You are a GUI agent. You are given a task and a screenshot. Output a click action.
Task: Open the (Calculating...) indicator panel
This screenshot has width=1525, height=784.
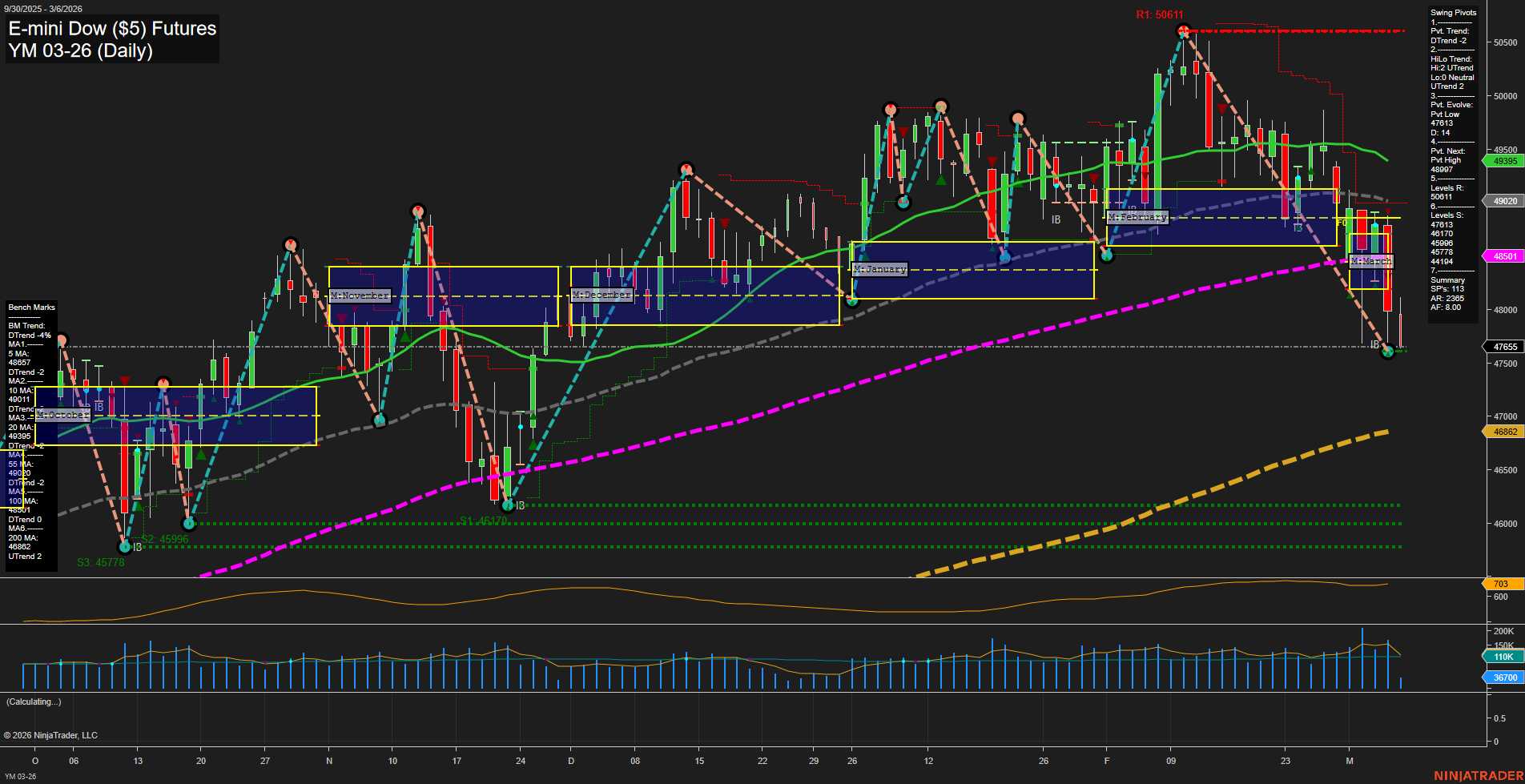pos(34,701)
